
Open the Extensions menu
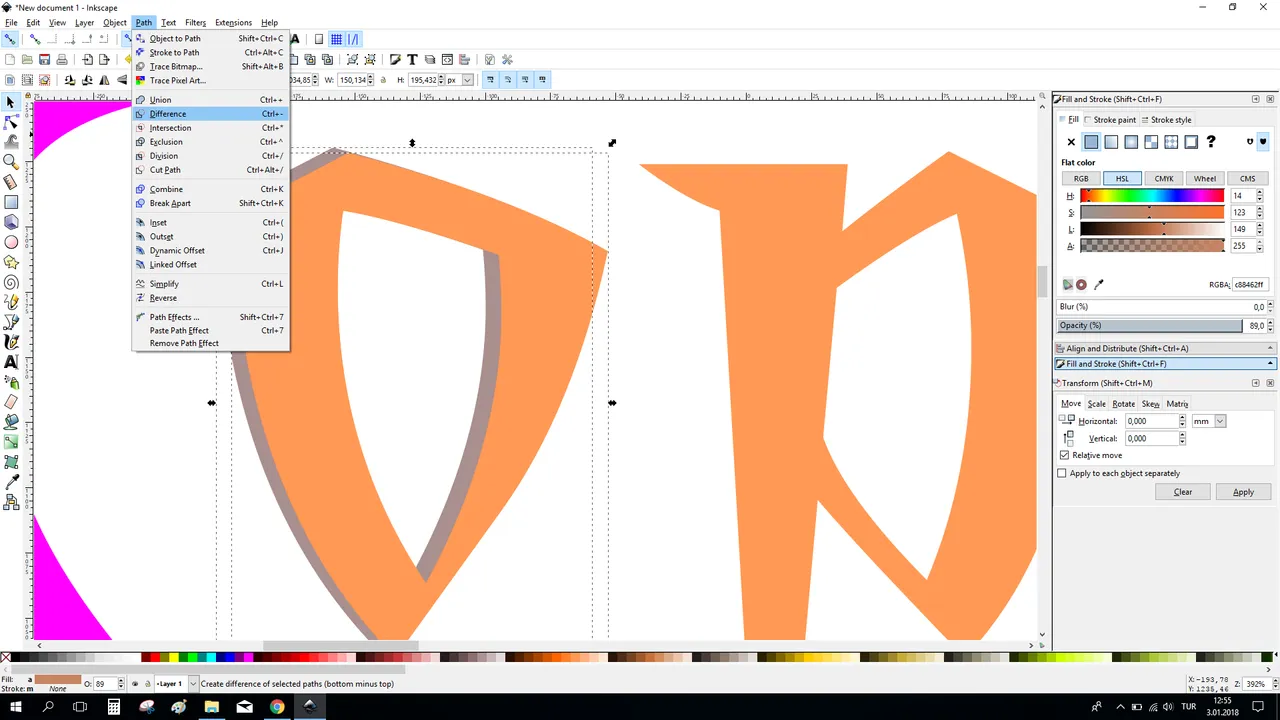[233, 22]
